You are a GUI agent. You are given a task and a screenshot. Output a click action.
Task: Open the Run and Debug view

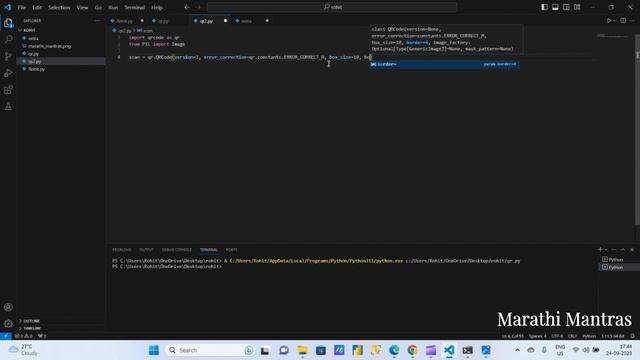[8, 73]
